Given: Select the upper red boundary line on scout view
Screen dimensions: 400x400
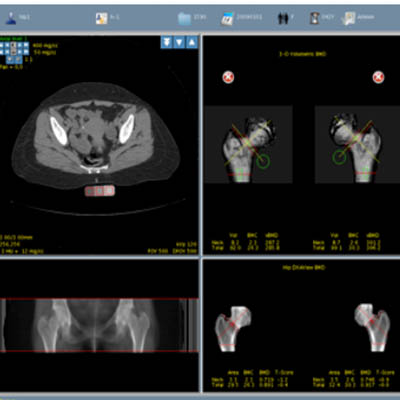Looking at the screenshot, I should (x=100, y=299).
